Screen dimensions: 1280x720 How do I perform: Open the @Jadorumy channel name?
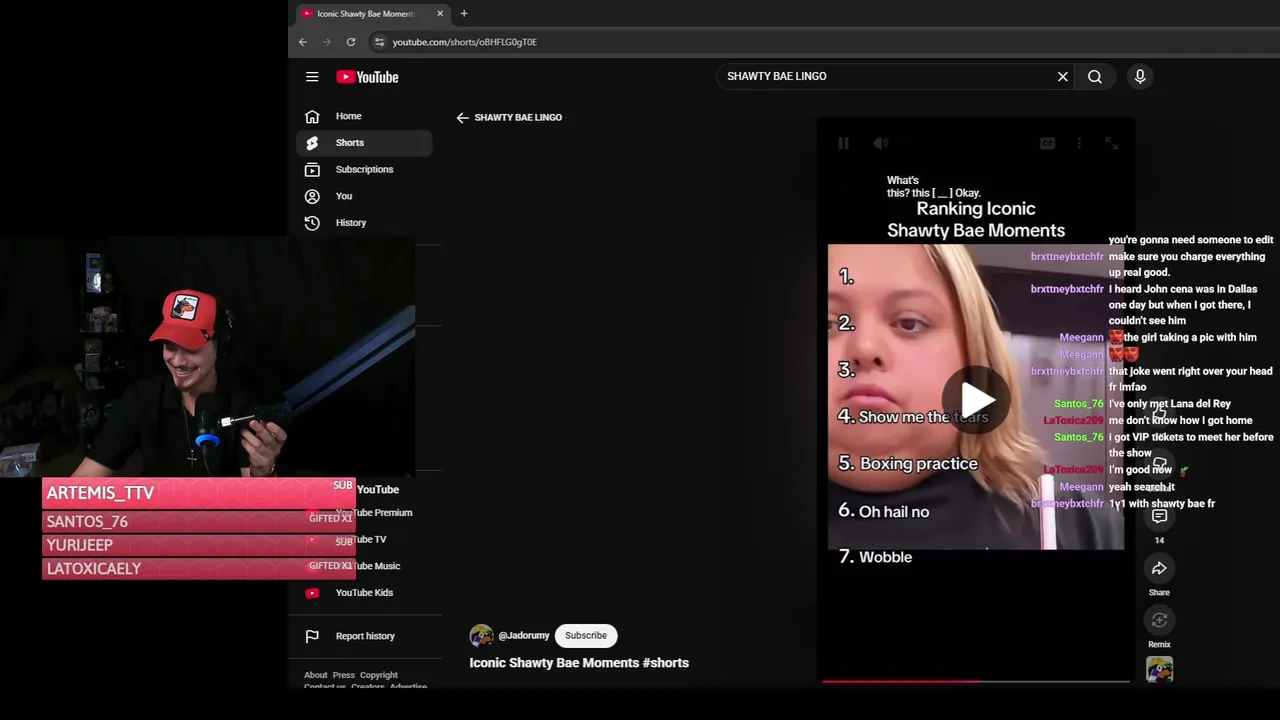[524, 636]
